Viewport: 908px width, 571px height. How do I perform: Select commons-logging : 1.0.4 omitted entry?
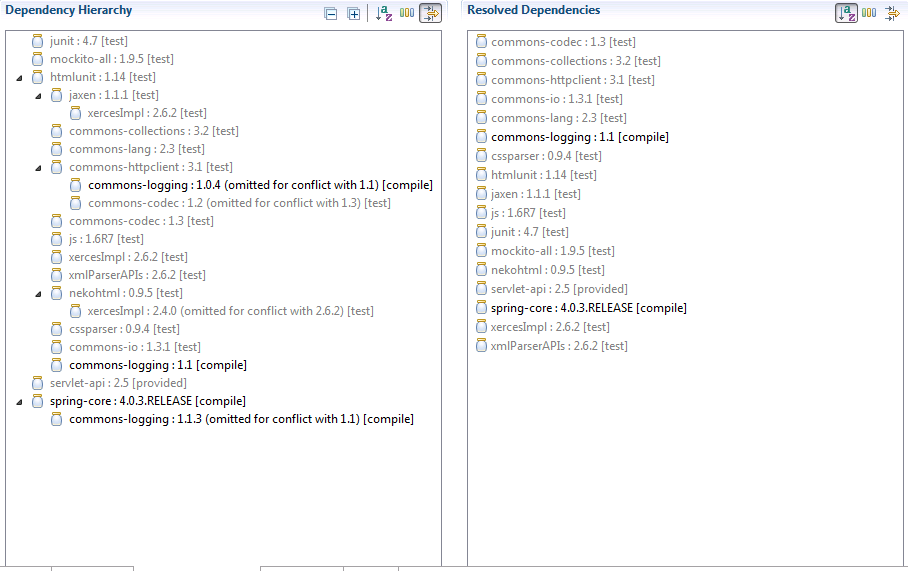(x=260, y=185)
